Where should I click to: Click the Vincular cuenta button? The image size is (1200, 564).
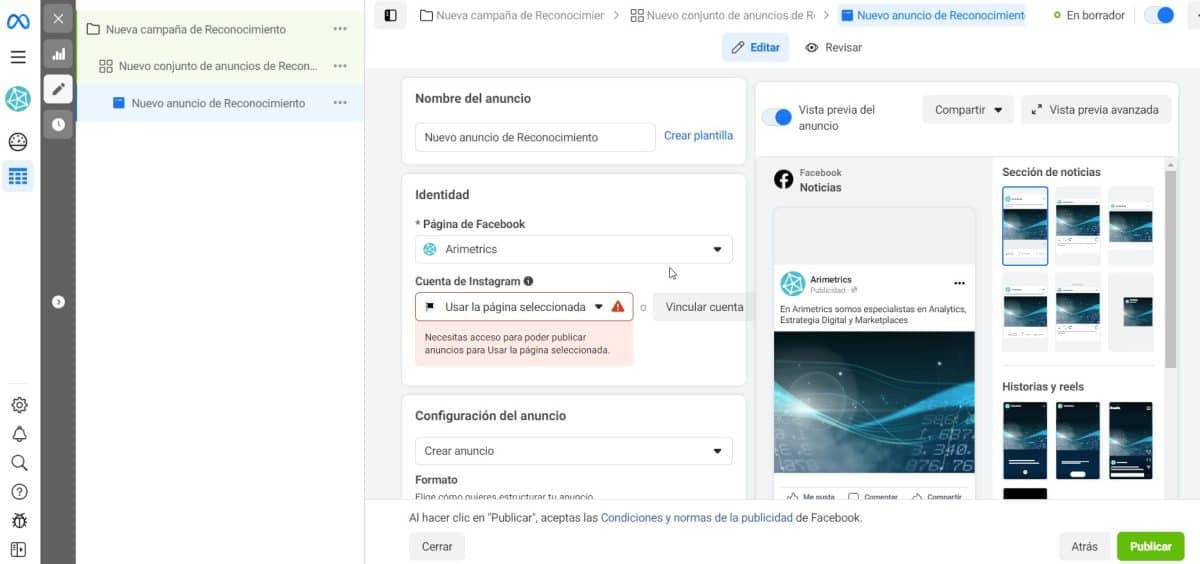704,307
